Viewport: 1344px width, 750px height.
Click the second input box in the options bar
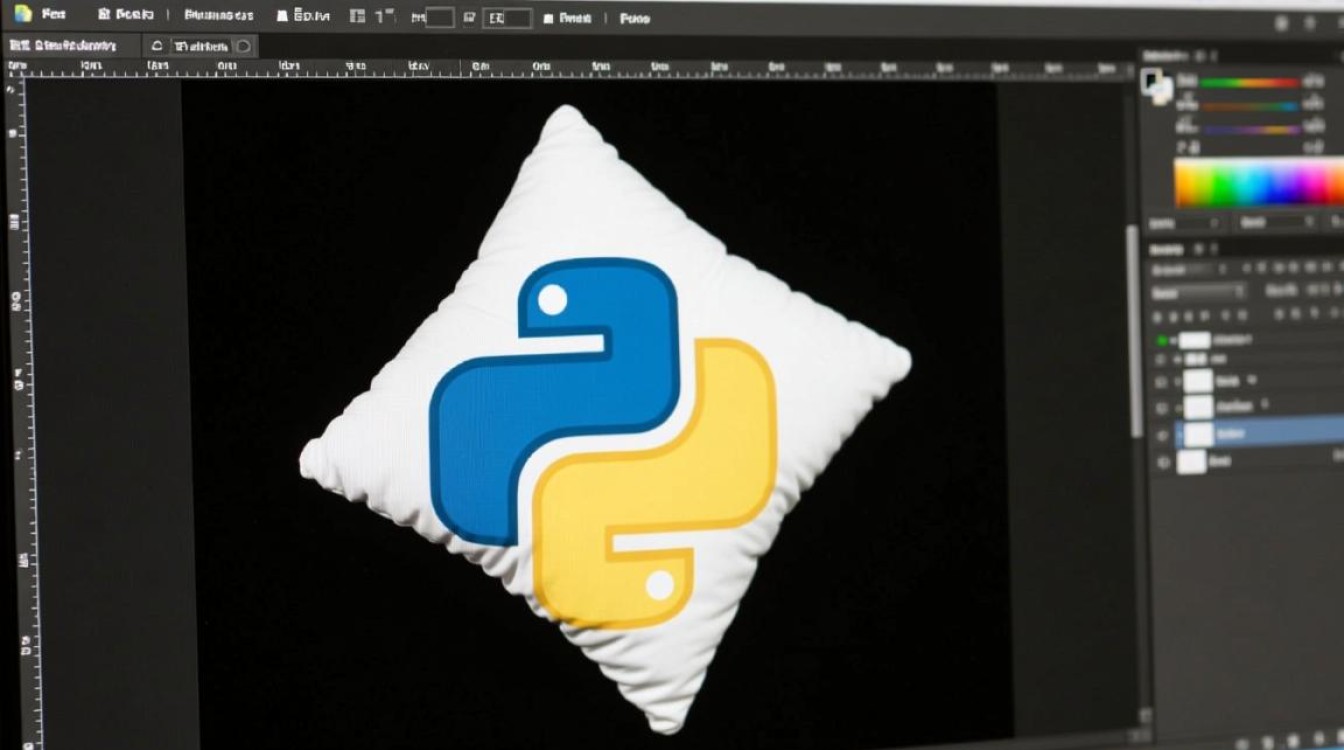[505, 18]
